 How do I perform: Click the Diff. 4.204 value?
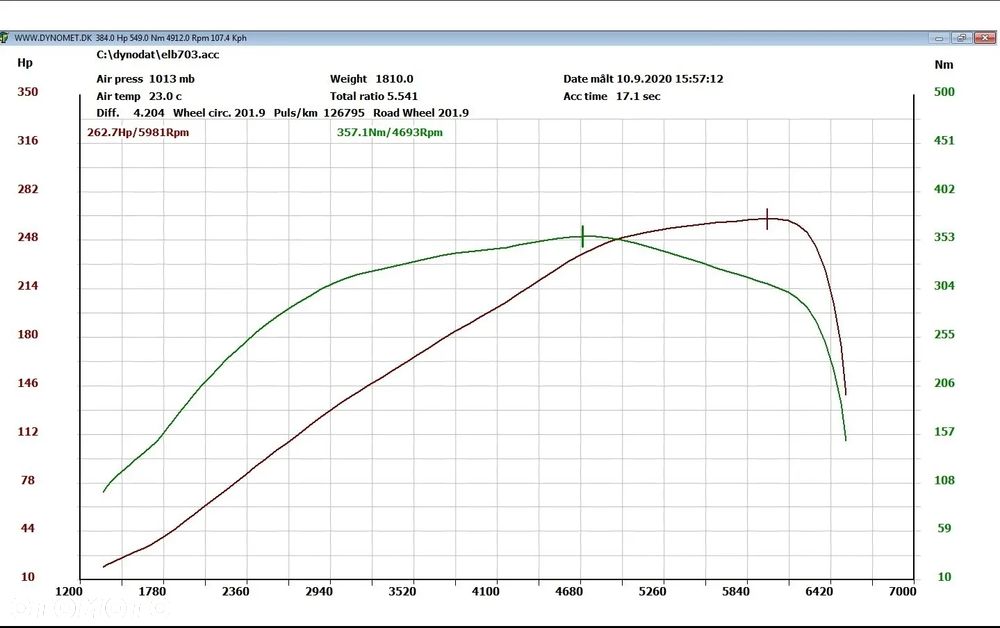[x=130, y=113]
